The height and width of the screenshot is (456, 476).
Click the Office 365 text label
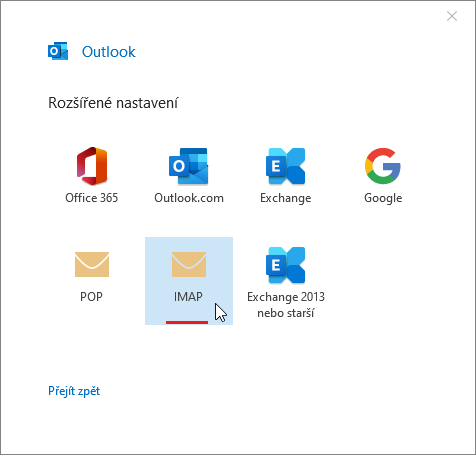pyautogui.click(x=92, y=198)
